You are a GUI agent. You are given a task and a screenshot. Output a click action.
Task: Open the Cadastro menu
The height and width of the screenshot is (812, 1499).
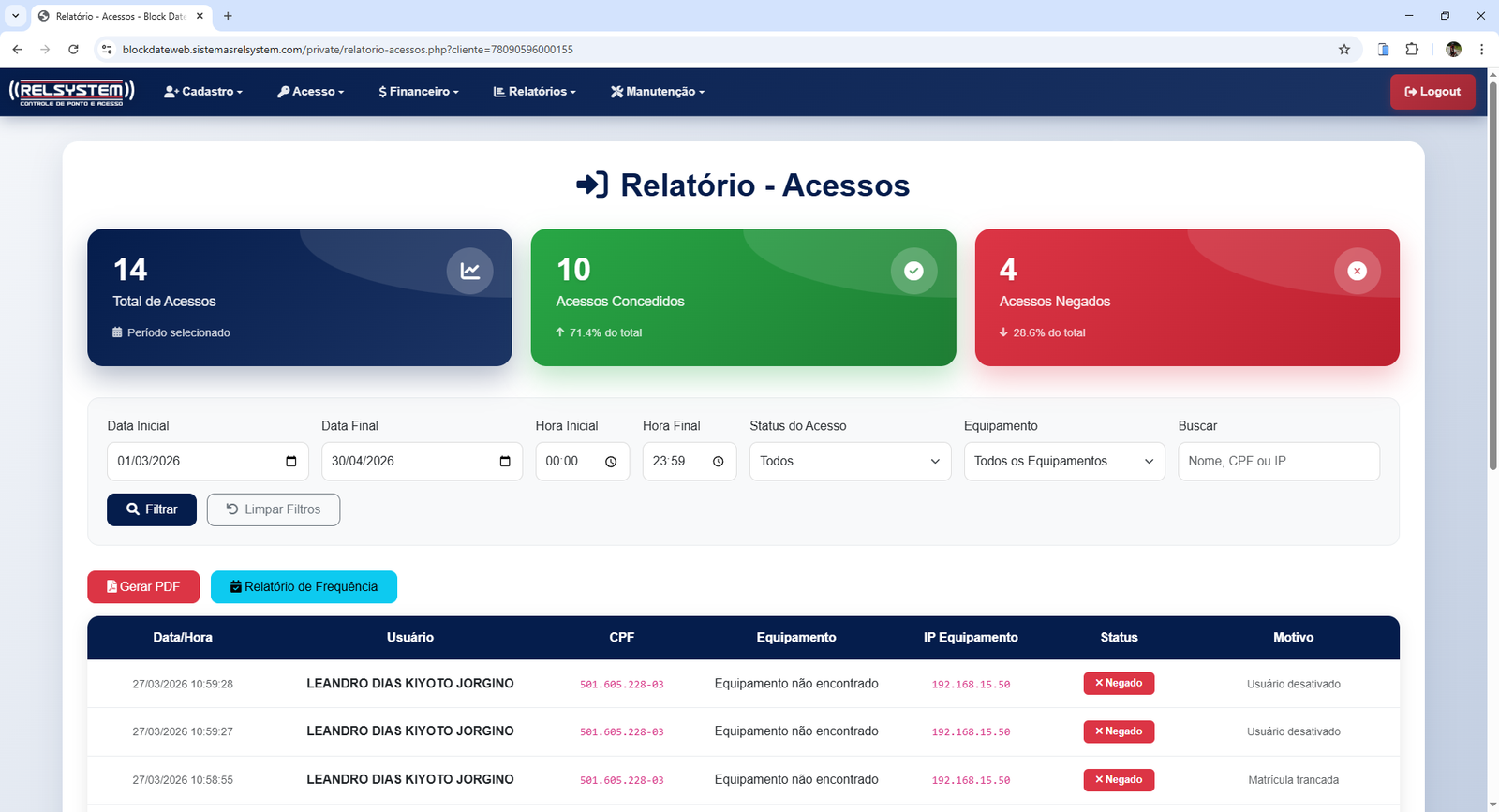click(203, 92)
